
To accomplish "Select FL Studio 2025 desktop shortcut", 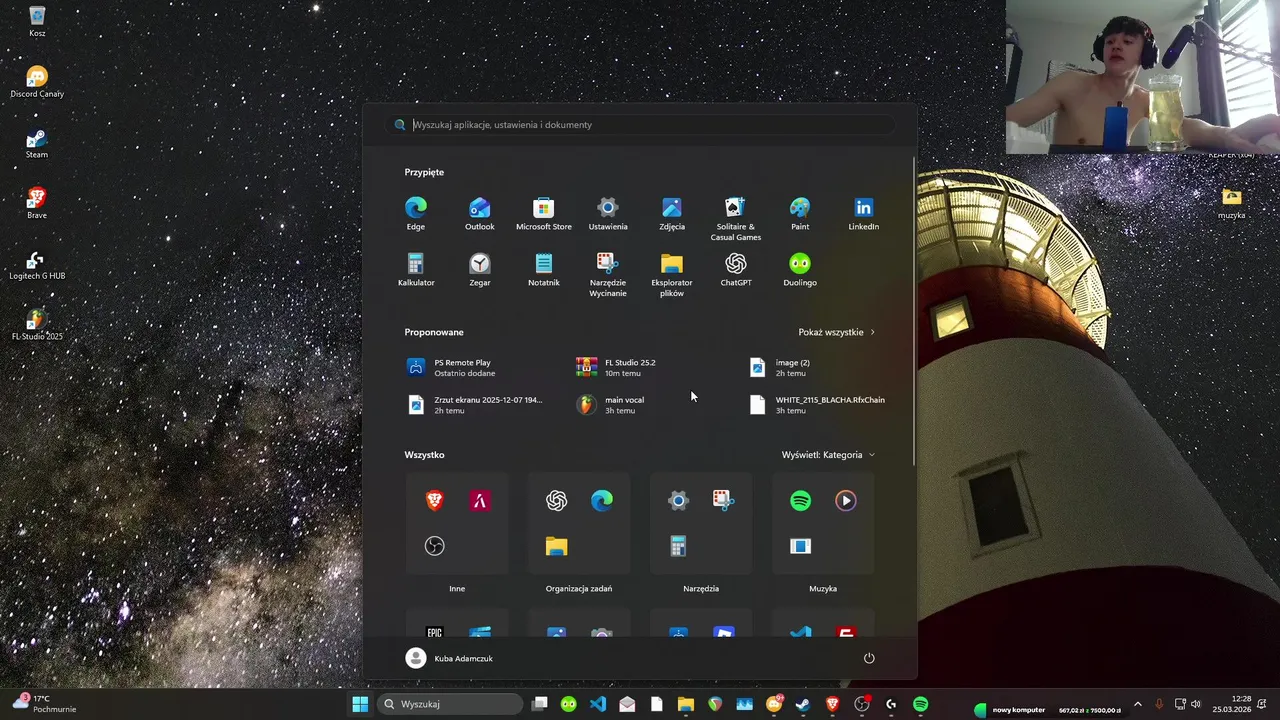I will pyautogui.click(x=37, y=325).
